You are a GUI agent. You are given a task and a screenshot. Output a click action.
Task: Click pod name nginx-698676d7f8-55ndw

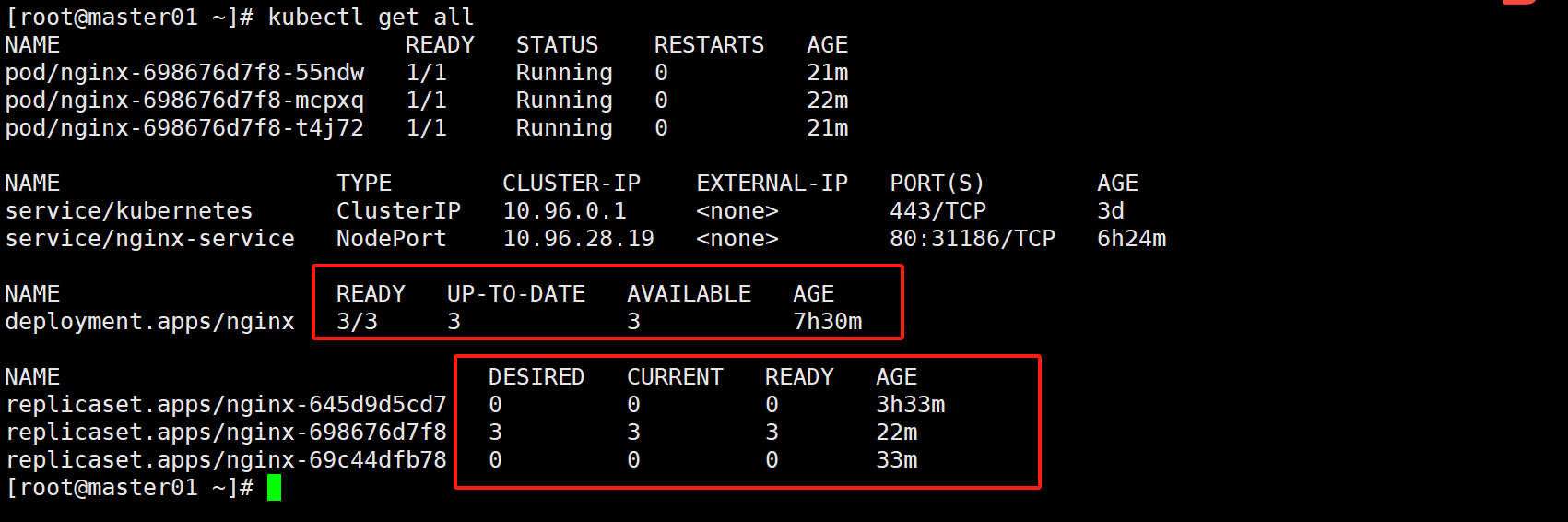(x=184, y=73)
